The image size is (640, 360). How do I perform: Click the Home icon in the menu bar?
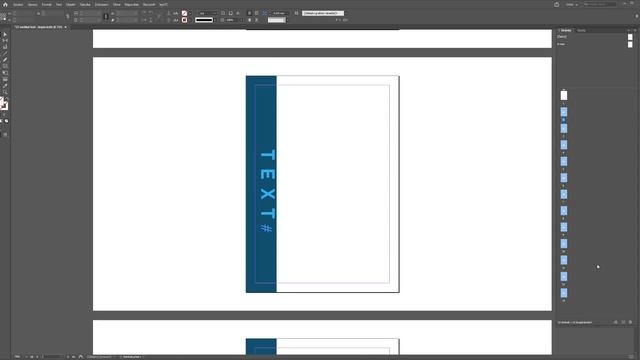(x=5, y=4)
